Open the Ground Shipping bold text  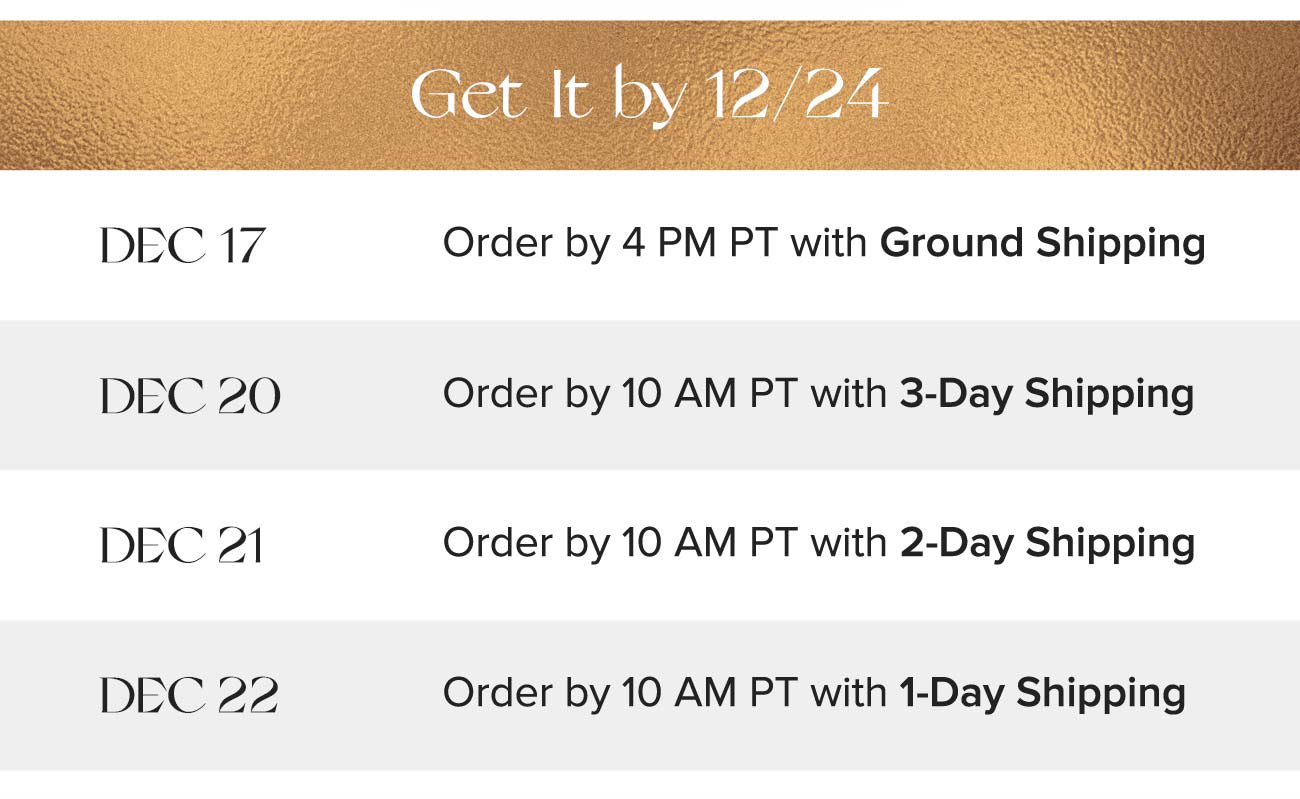pos(1042,245)
